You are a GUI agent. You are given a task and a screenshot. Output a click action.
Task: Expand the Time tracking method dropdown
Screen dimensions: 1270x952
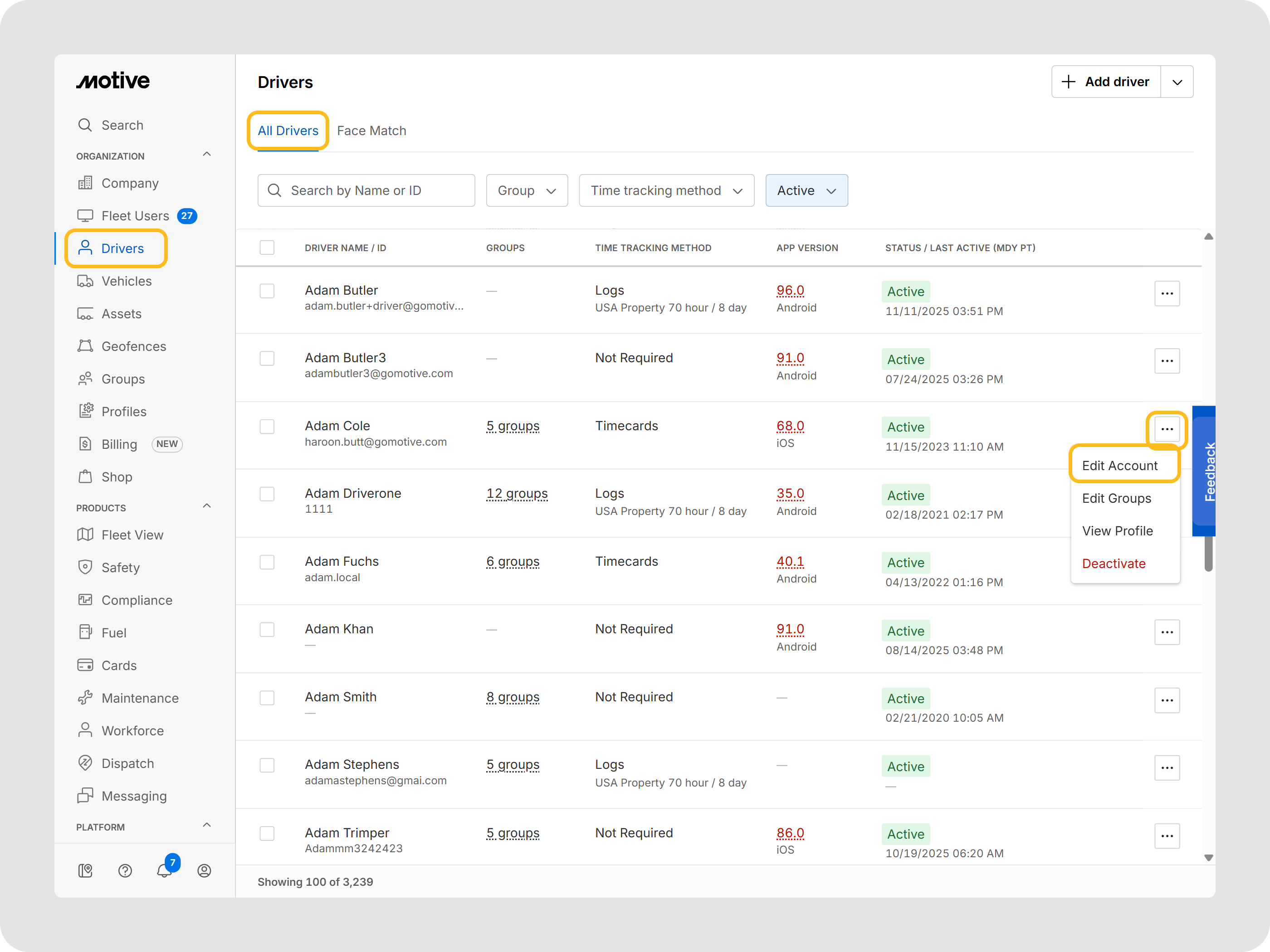666,190
